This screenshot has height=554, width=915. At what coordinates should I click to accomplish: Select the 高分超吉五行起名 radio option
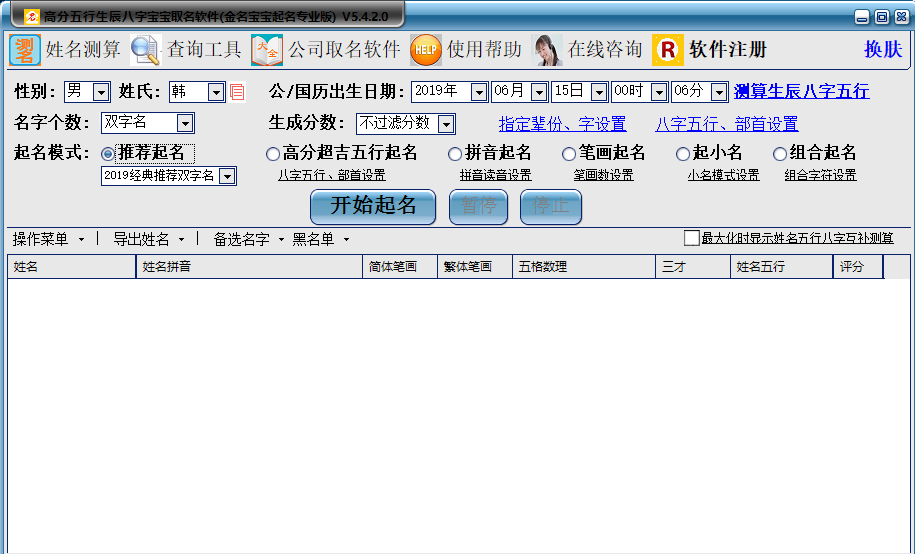(x=273, y=154)
